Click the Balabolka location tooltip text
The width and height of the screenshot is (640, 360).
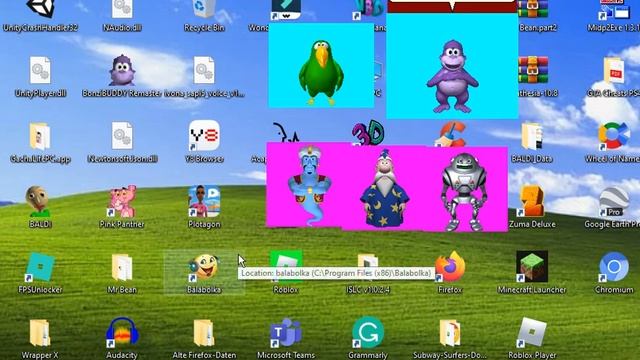335,273
